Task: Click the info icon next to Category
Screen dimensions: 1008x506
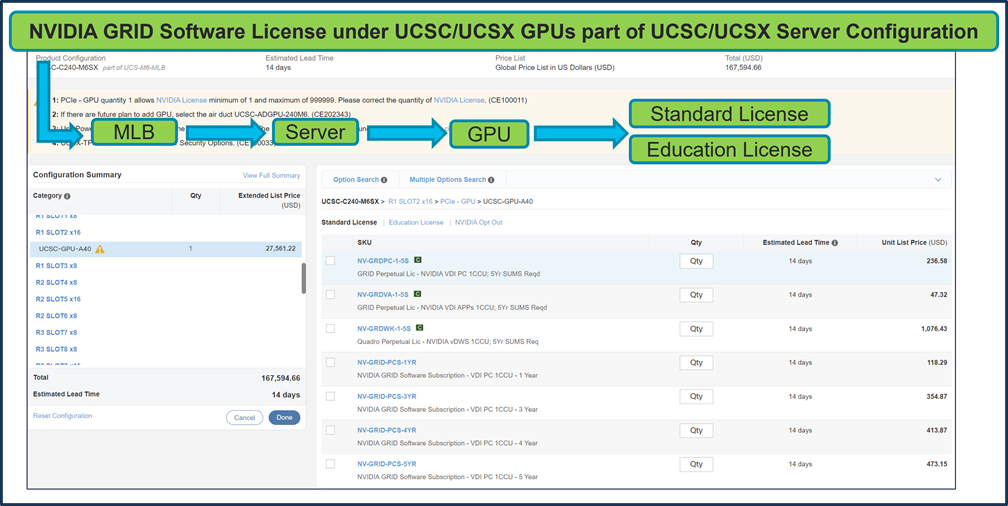Action: point(67,197)
